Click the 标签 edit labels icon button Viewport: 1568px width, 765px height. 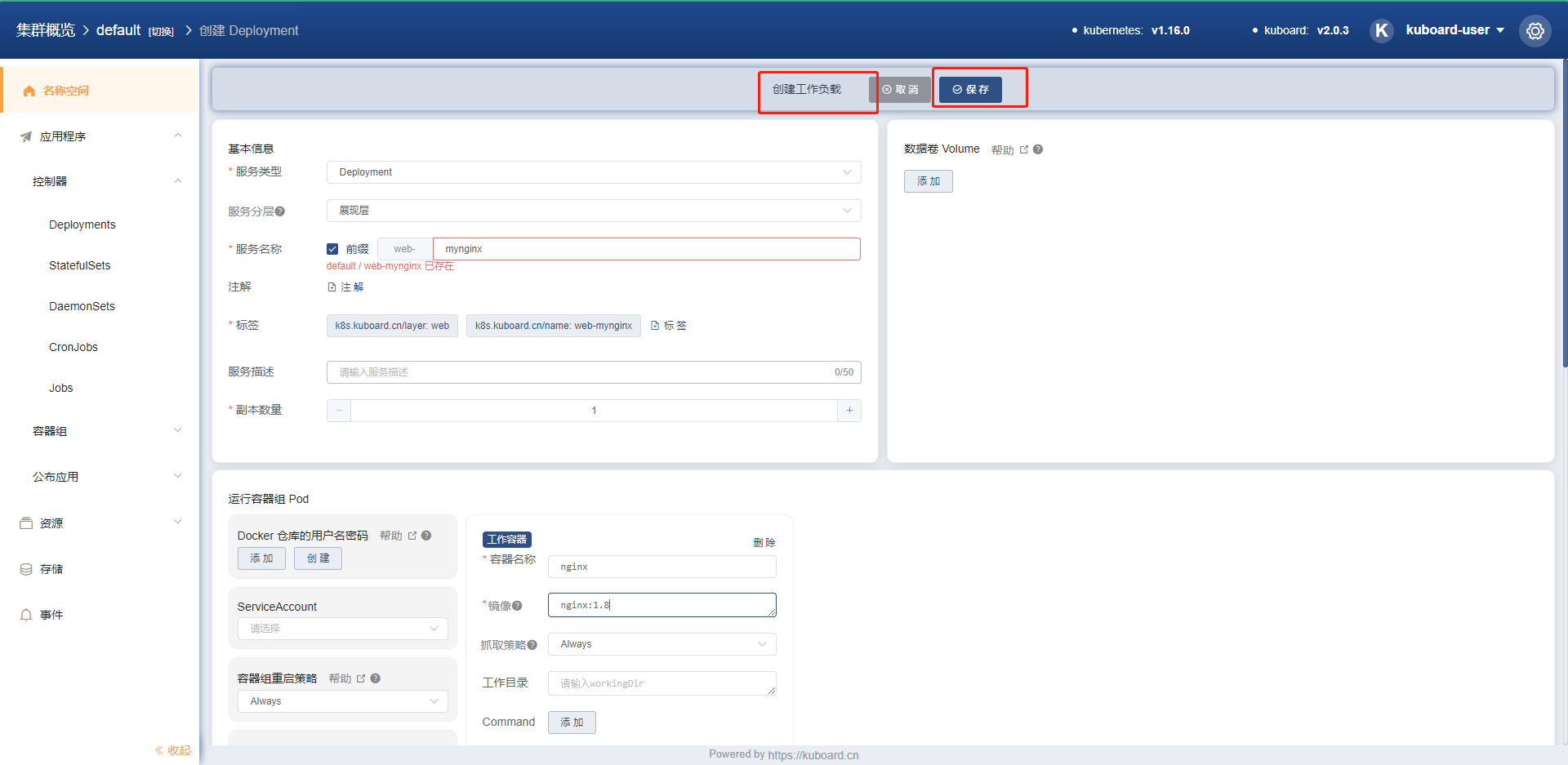(669, 326)
